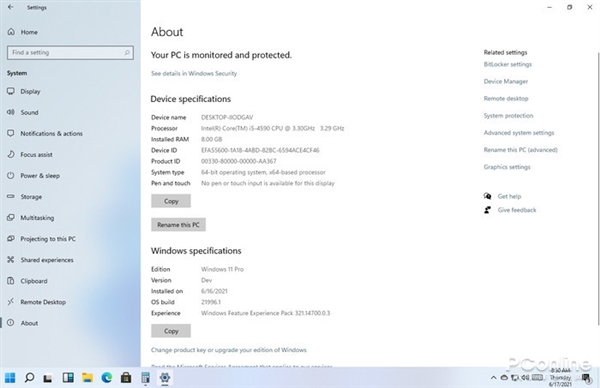This screenshot has width=600, height=388.
Task: Open Change product key or upgrade link
Action: click(x=229, y=350)
